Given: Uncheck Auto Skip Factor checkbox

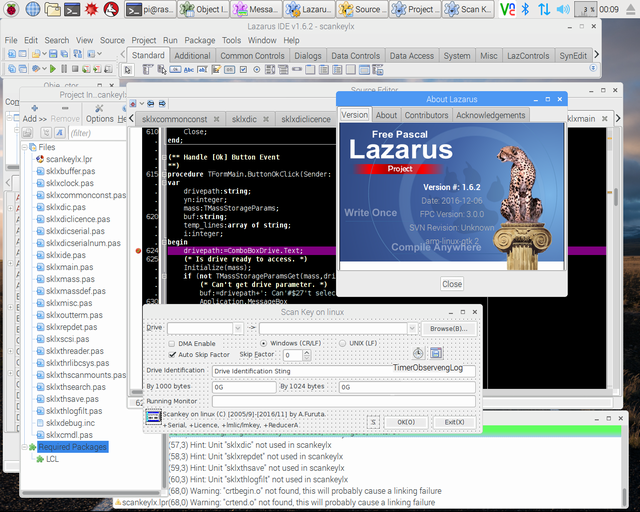Looking at the screenshot, I should point(171,355).
